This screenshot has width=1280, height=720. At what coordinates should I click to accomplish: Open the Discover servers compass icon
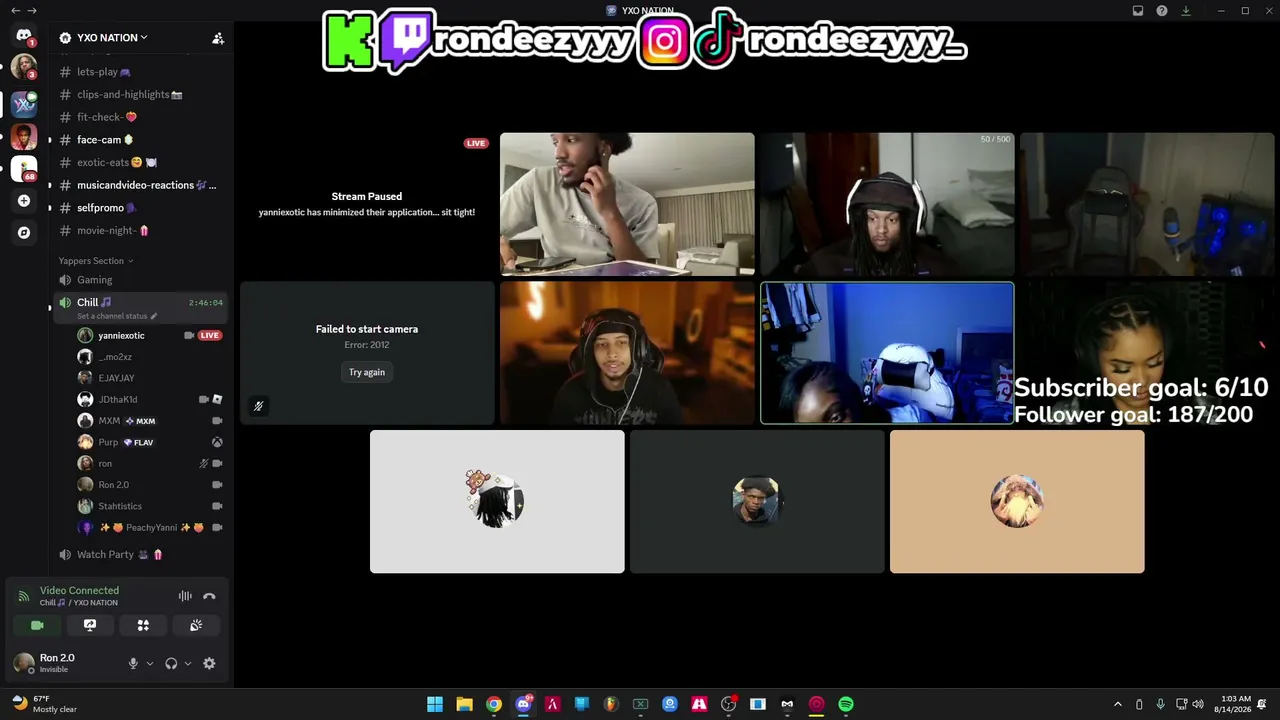point(24,233)
